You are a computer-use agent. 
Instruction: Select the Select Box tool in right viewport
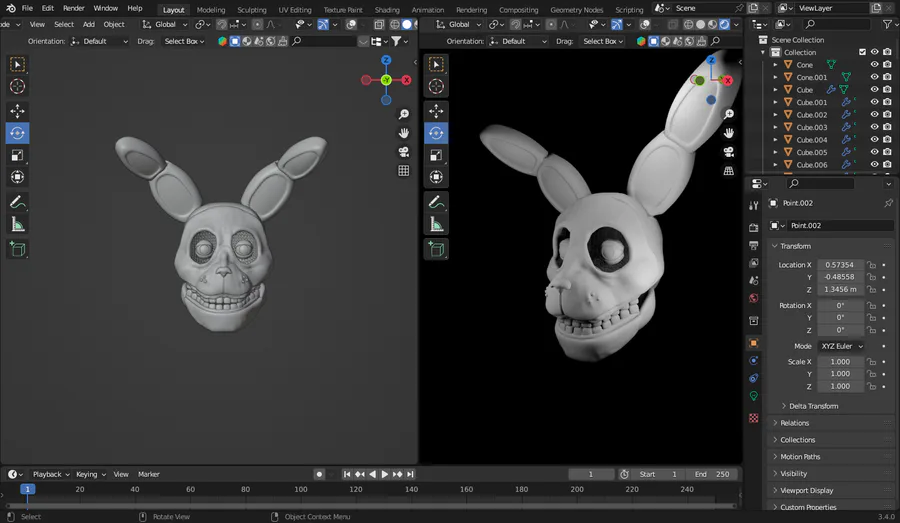tap(436, 64)
